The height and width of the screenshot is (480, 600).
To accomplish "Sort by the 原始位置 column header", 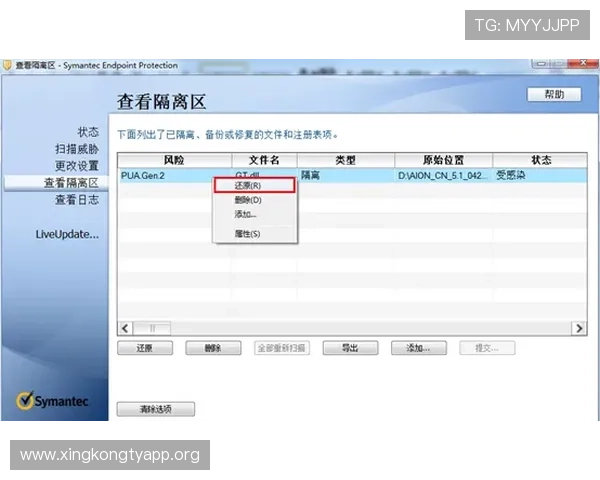I will [x=443, y=160].
